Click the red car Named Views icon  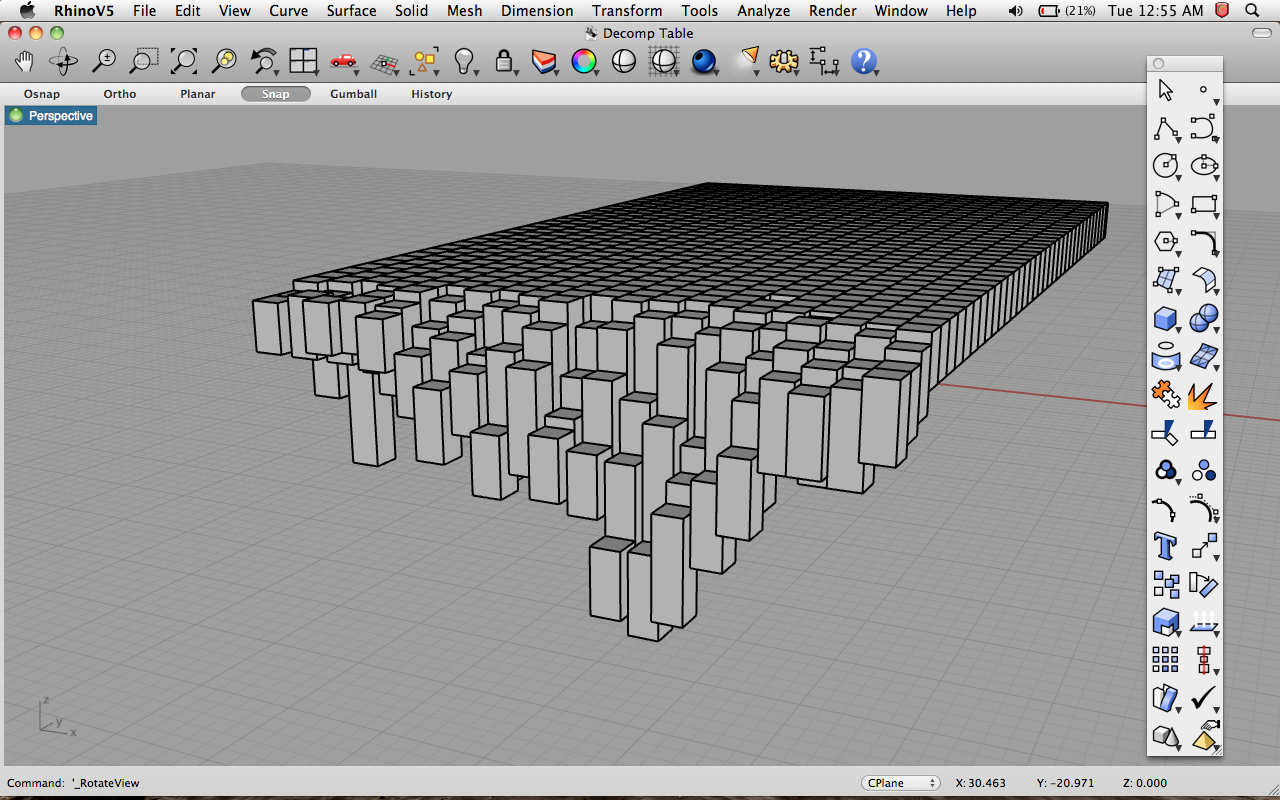tap(344, 61)
